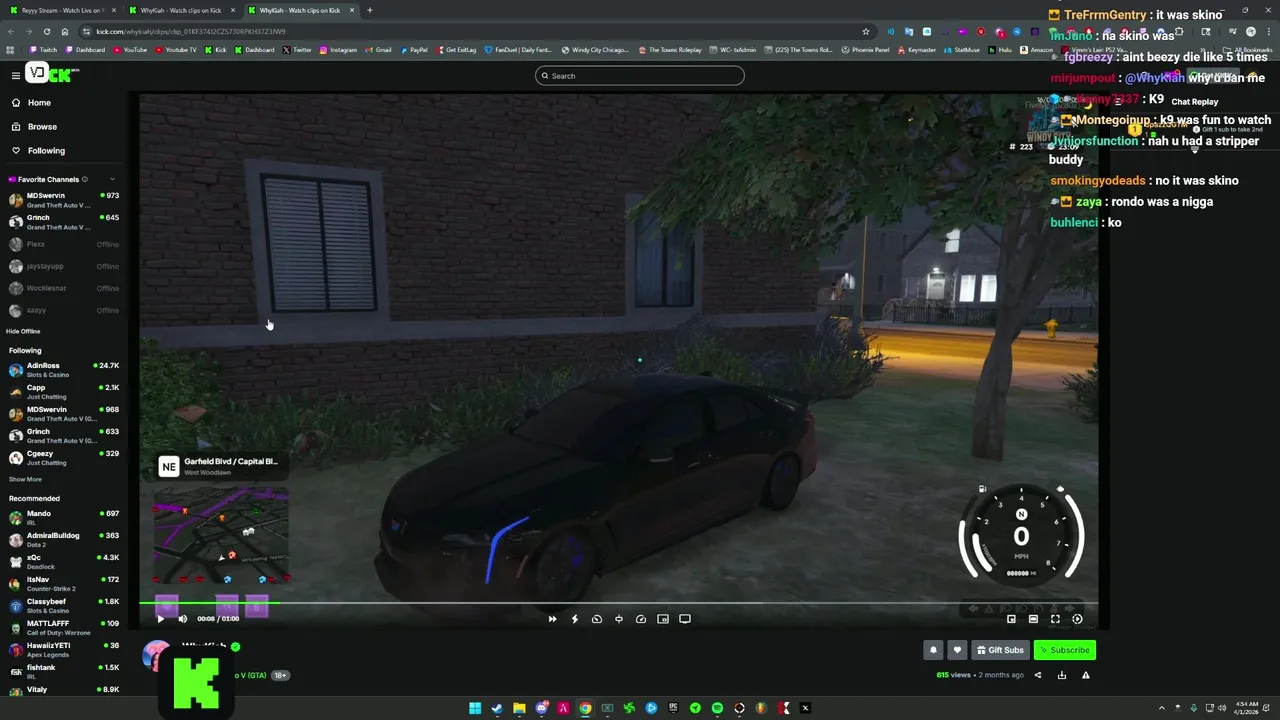Open the hamburger sidebar menu
Image resolution: width=1280 pixels, height=720 pixels.
tap(15, 75)
